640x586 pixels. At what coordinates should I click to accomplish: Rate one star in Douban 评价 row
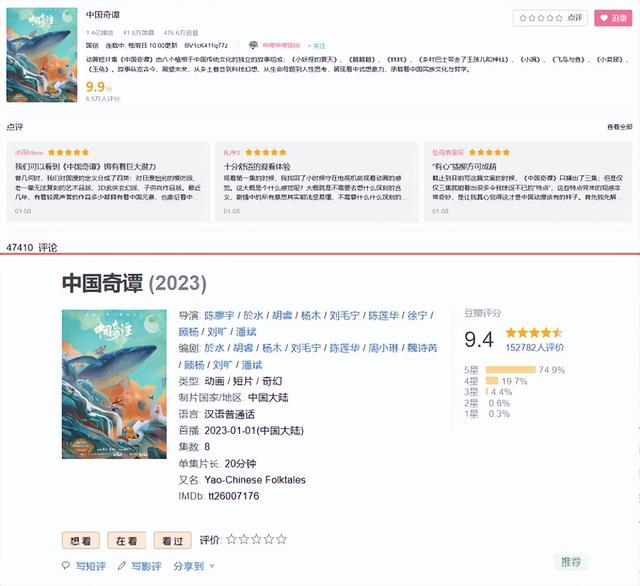coord(231,539)
